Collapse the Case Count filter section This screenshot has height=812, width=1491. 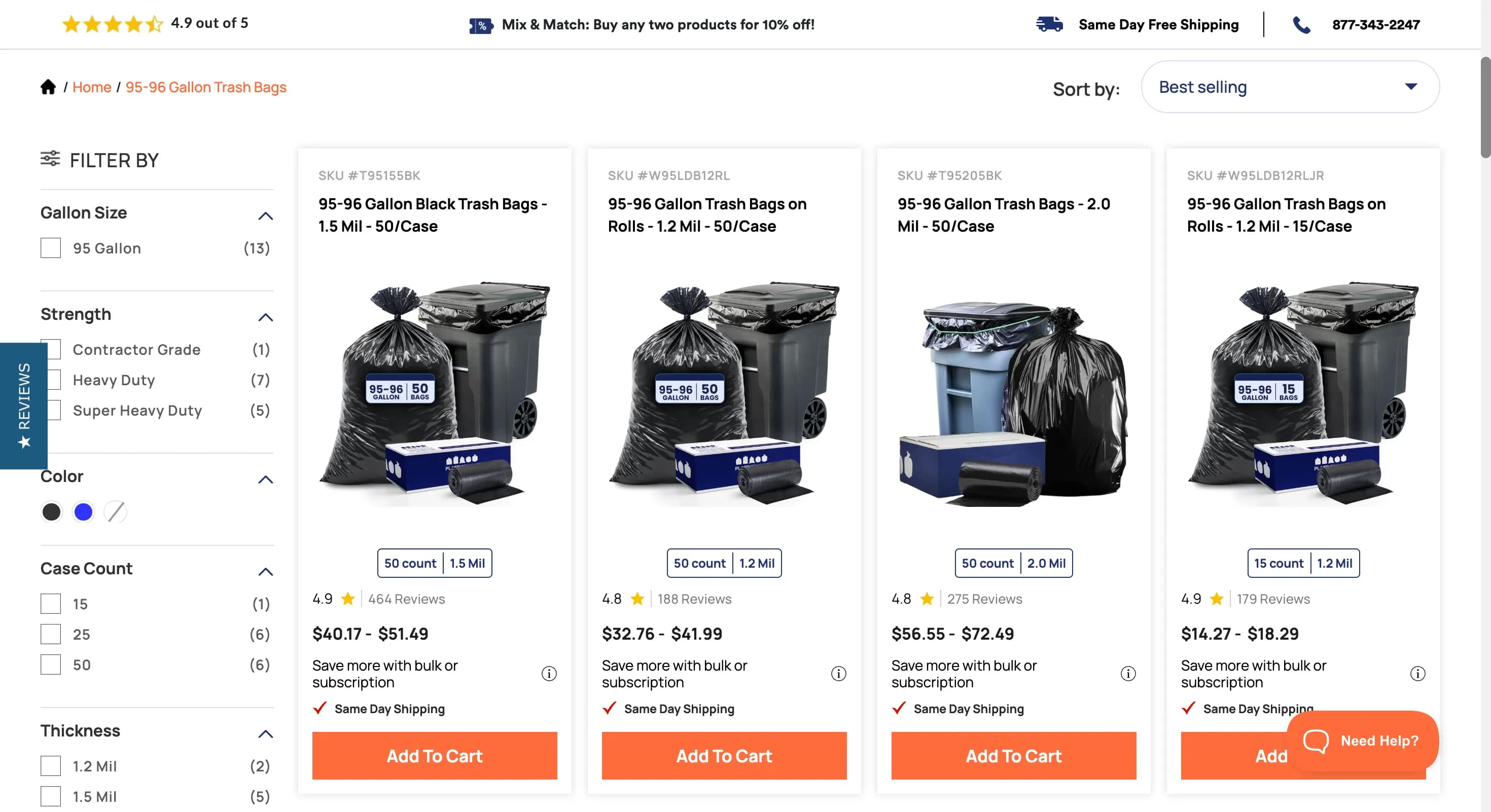(265, 571)
